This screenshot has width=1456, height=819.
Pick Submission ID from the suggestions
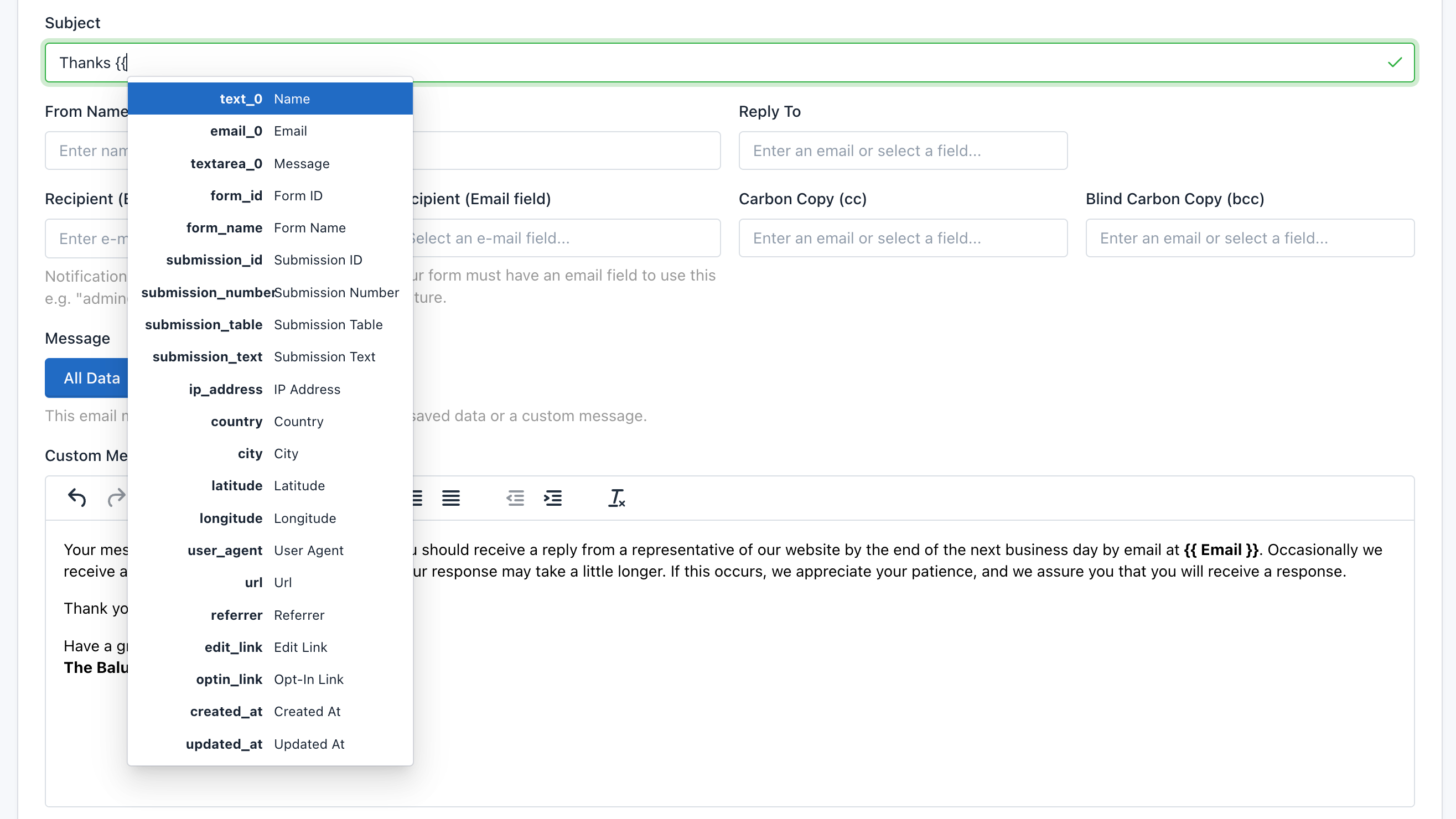pos(270,260)
